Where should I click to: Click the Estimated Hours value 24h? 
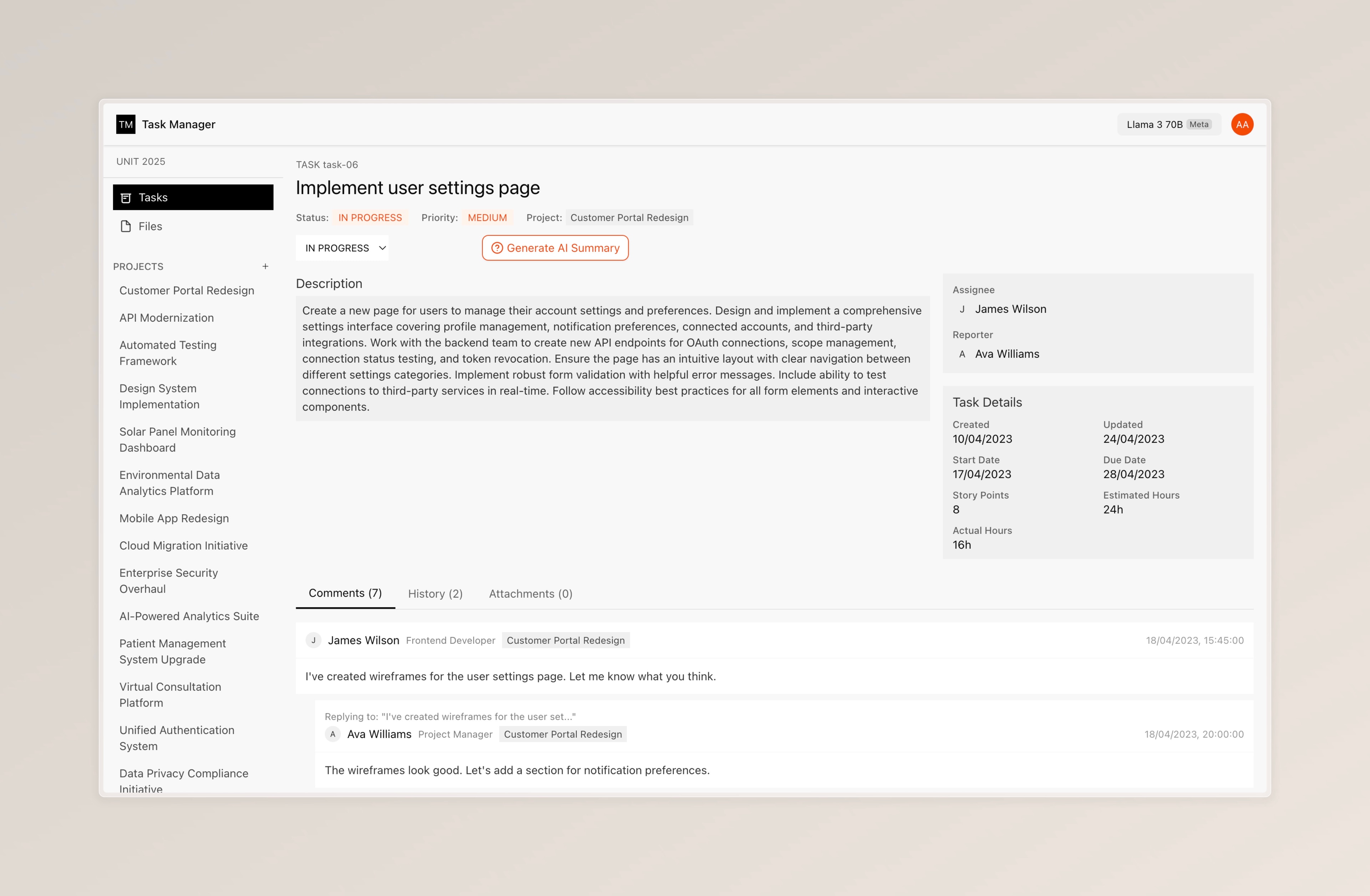1113,509
